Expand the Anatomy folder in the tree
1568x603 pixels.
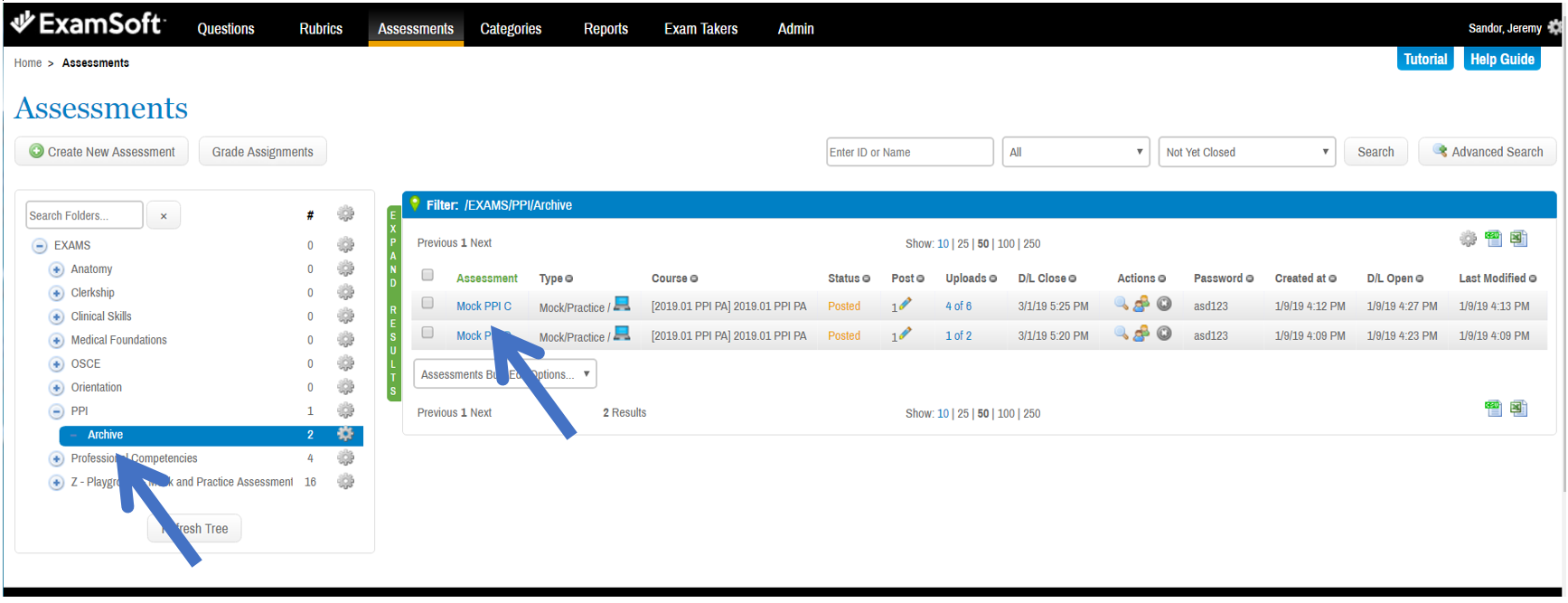(56, 269)
